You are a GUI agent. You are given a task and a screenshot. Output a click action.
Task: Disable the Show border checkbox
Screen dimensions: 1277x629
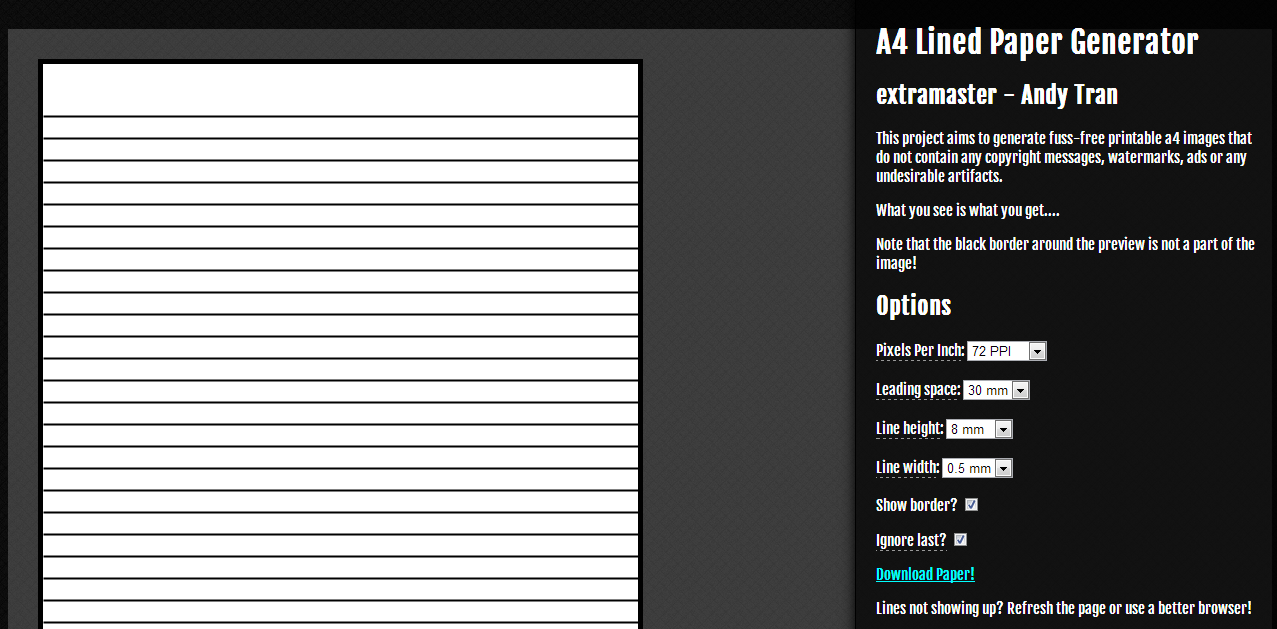point(970,505)
